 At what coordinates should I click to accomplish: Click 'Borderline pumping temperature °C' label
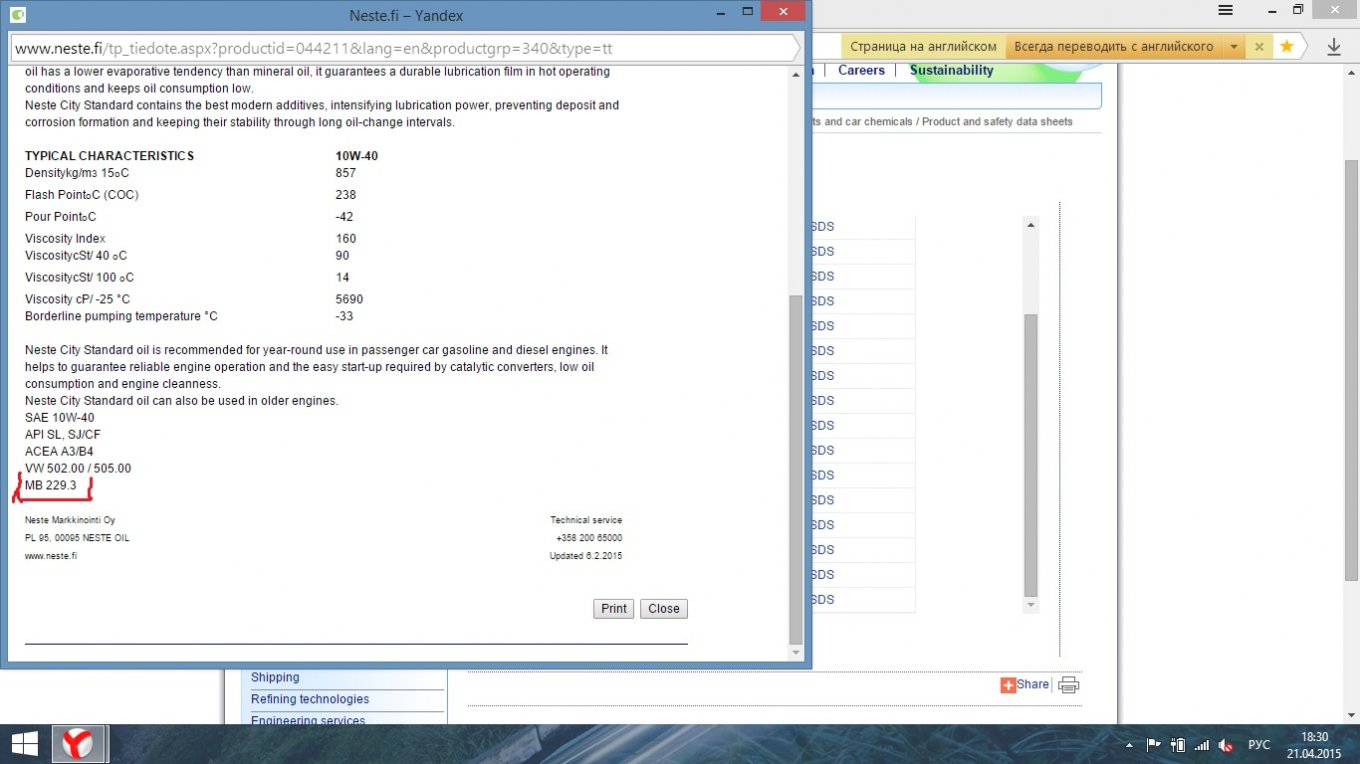click(121, 317)
